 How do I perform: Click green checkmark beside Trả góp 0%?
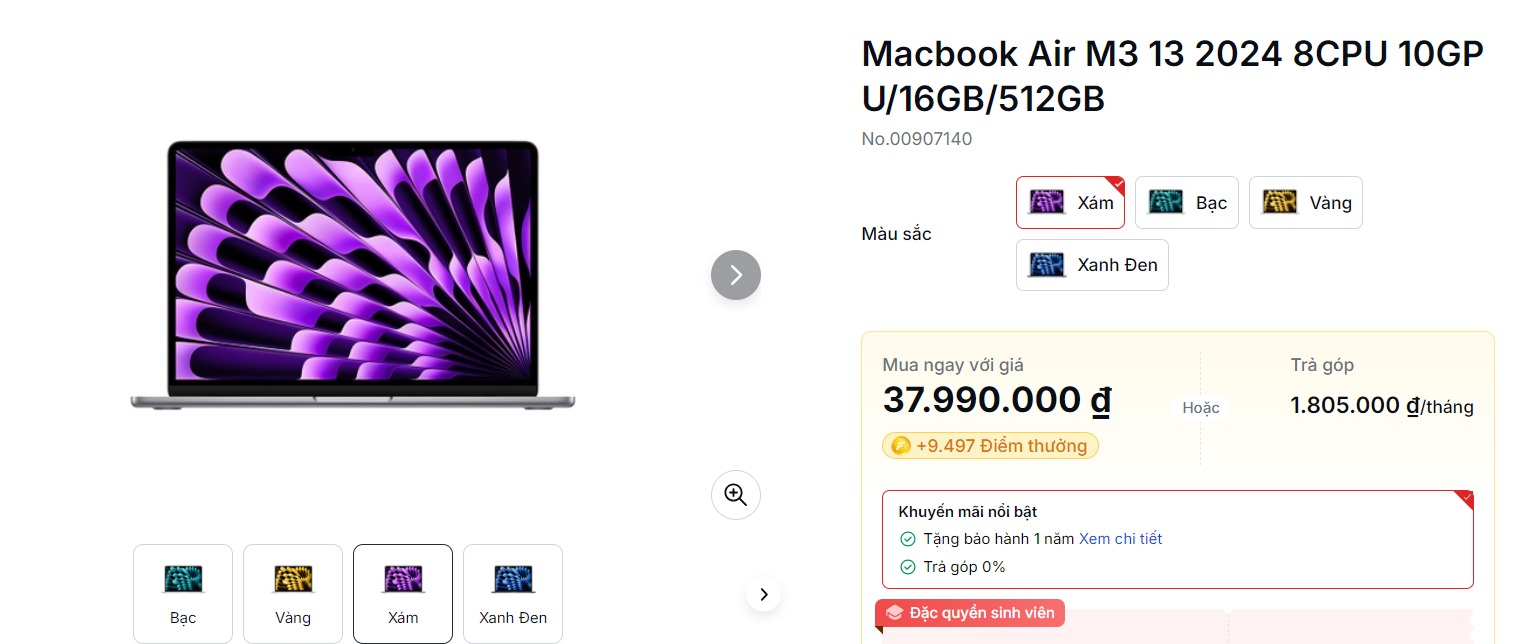(x=908, y=567)
